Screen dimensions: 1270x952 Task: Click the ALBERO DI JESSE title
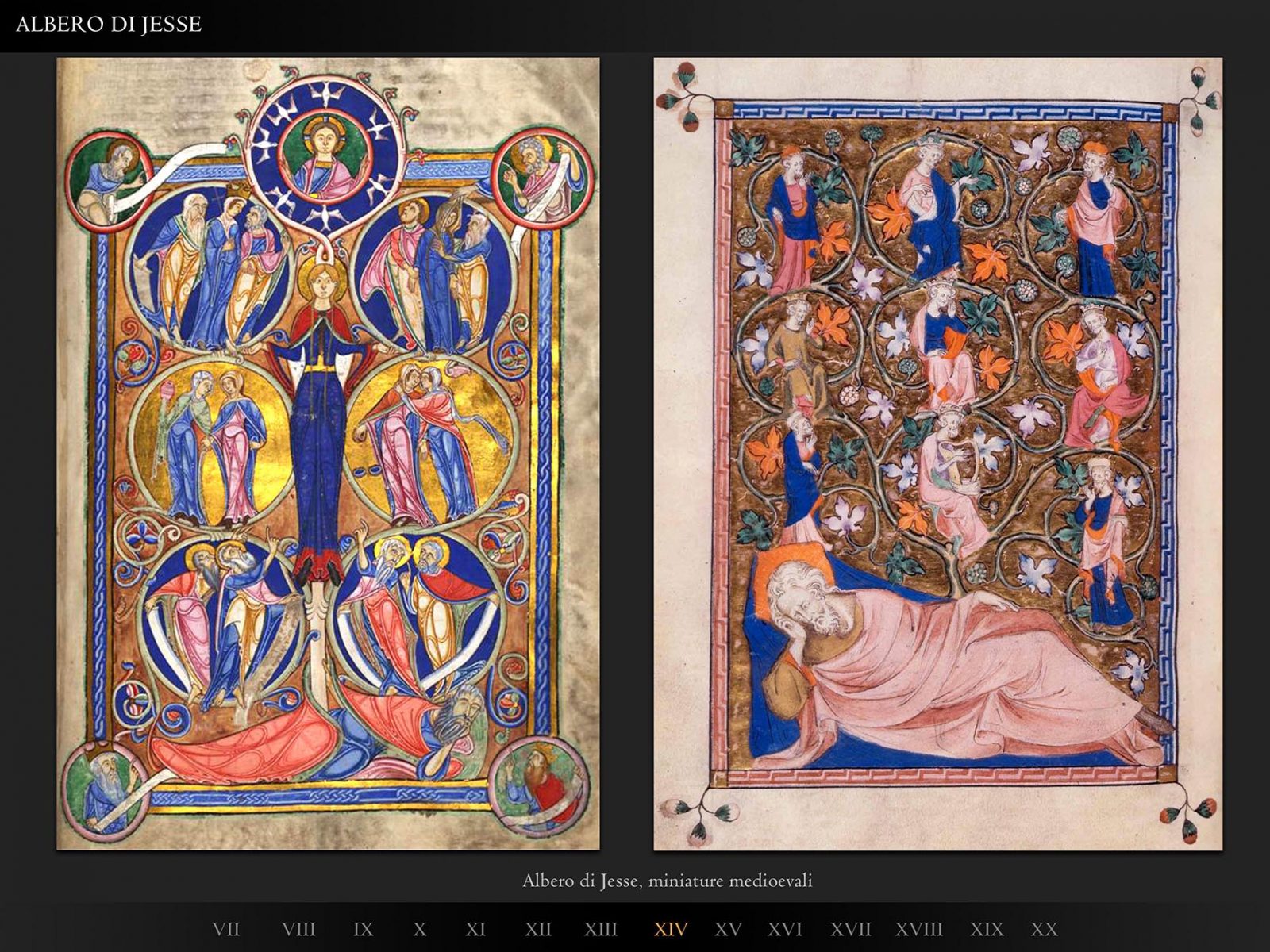click(x=109, y=25)
